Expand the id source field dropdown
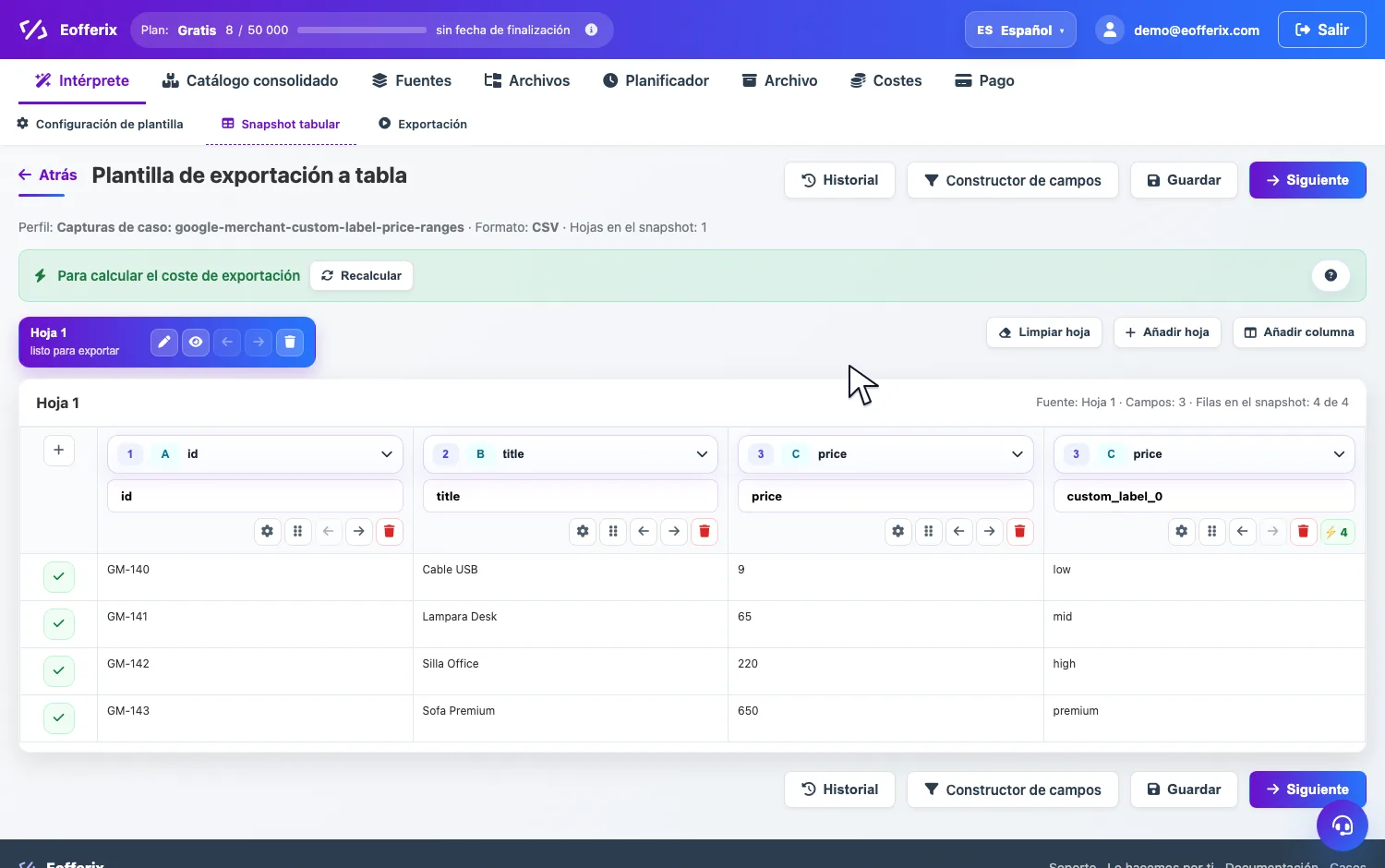The image size is (1385, 868). (x=255, y=453)
